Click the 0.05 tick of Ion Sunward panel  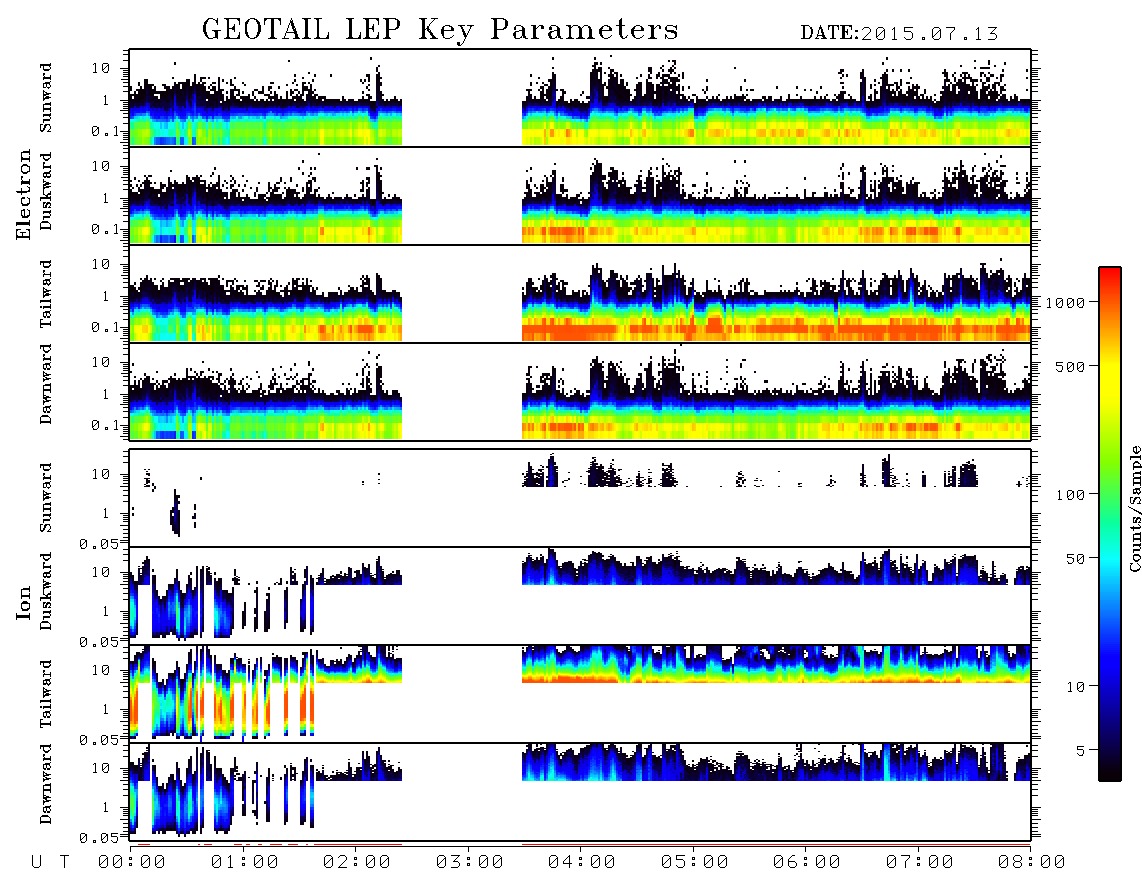coord(99,543)
